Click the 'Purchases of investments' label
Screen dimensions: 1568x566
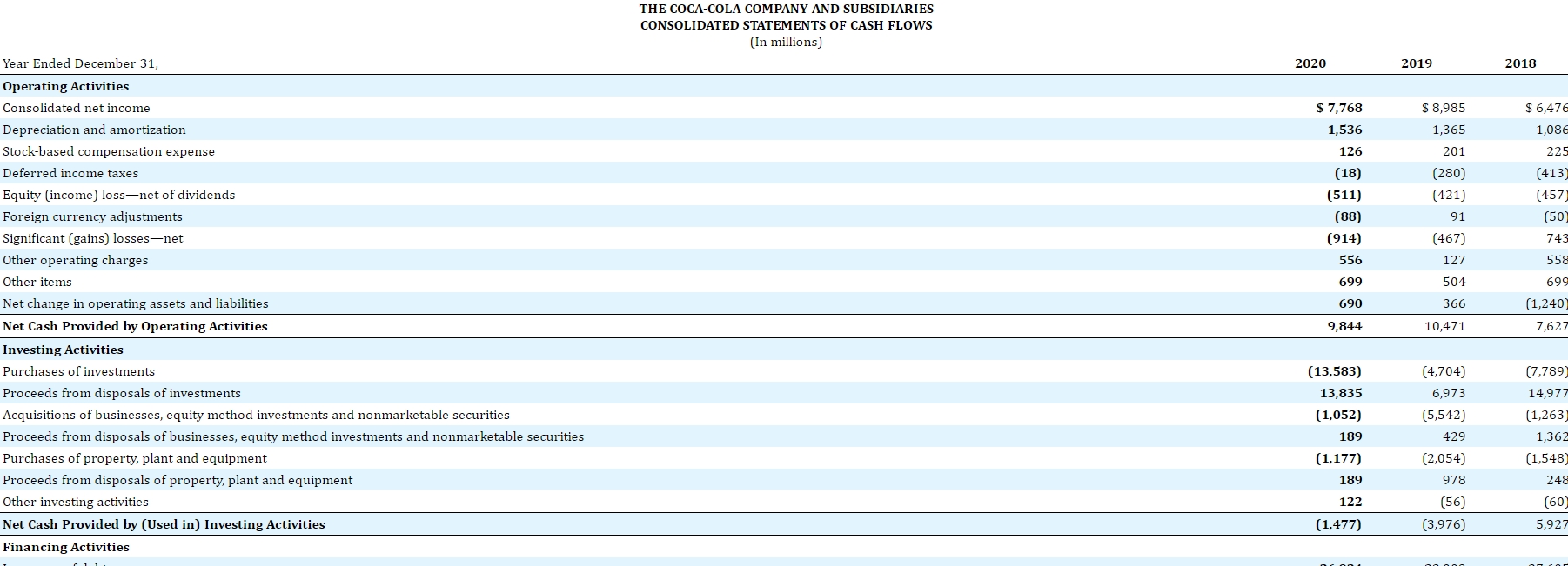pos(79,371)
